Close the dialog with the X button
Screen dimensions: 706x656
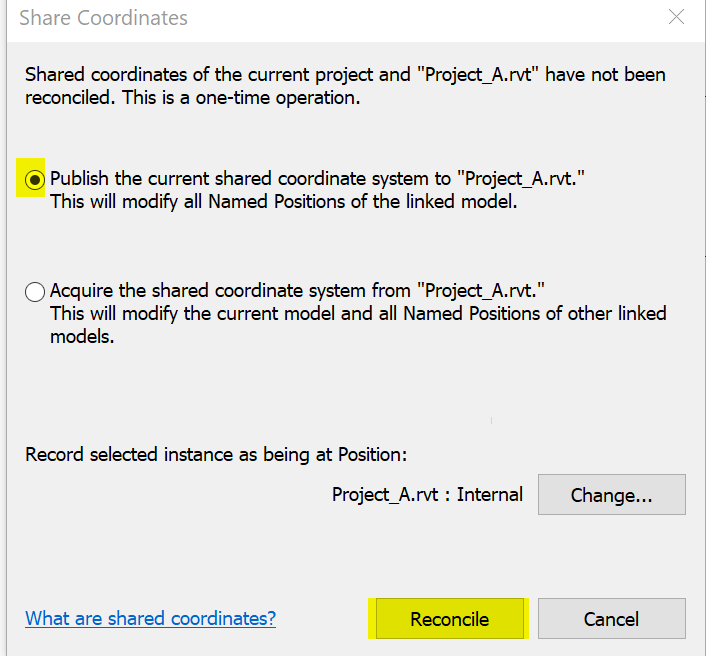677,18
